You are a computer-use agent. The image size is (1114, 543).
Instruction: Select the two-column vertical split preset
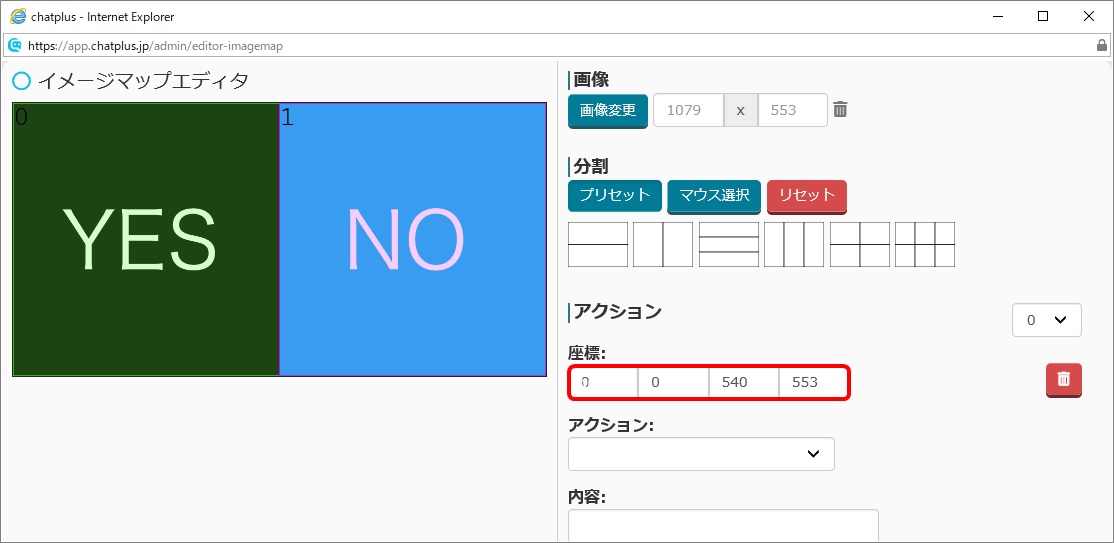click(x=663, y=244)
